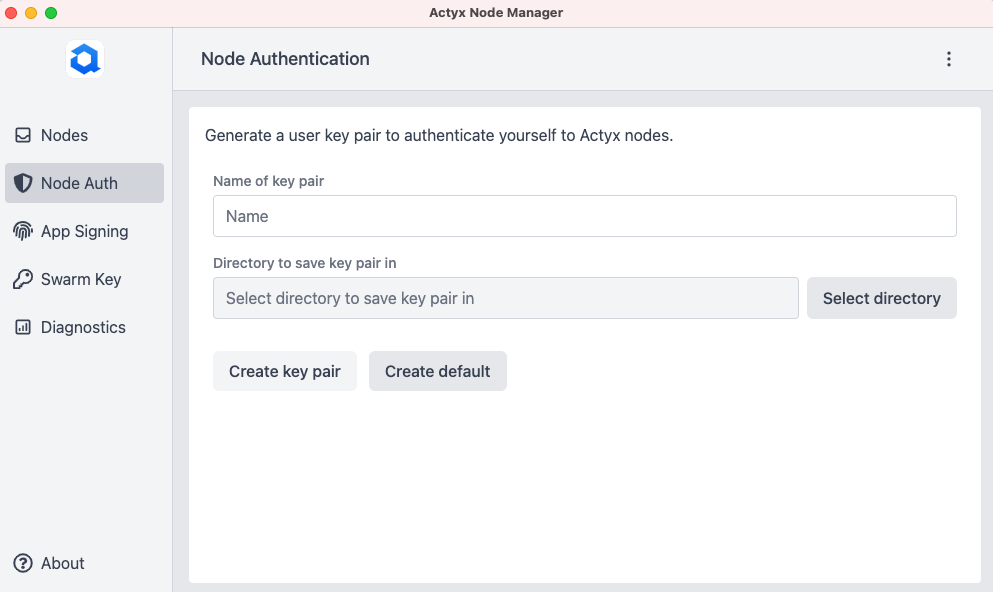Screen dimensions: 993x592
Task: Click the shield icon for Node Auth
Action: point(23,183)
